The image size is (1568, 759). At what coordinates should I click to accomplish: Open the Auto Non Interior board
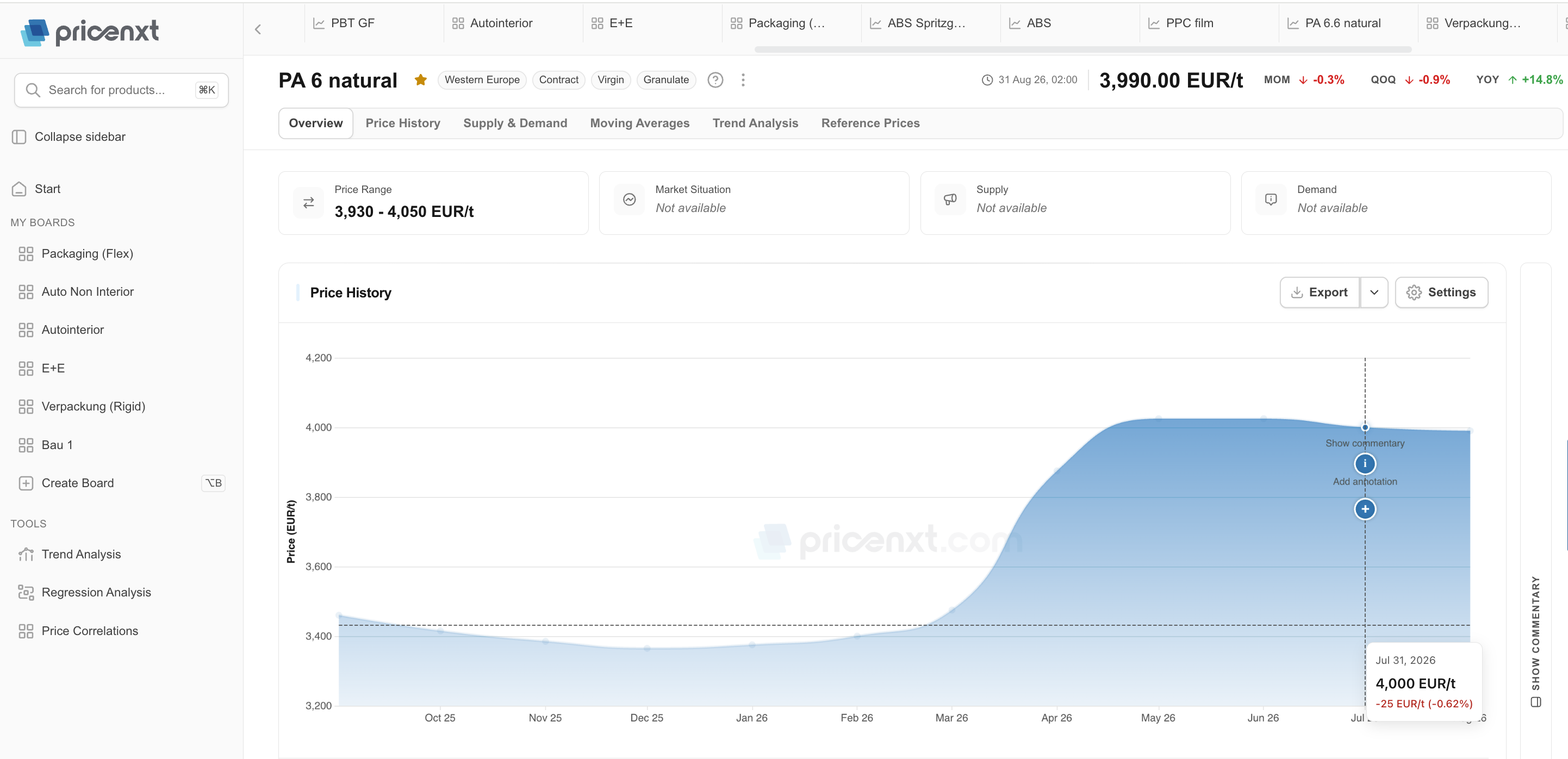click(76, 291)
